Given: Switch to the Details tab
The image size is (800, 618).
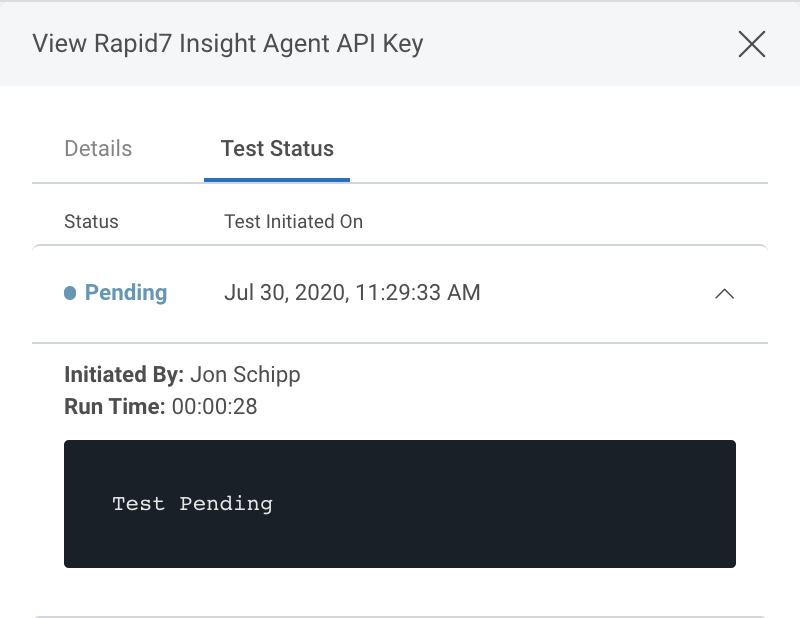Looking at the screenshot, I should pos(98,149).
